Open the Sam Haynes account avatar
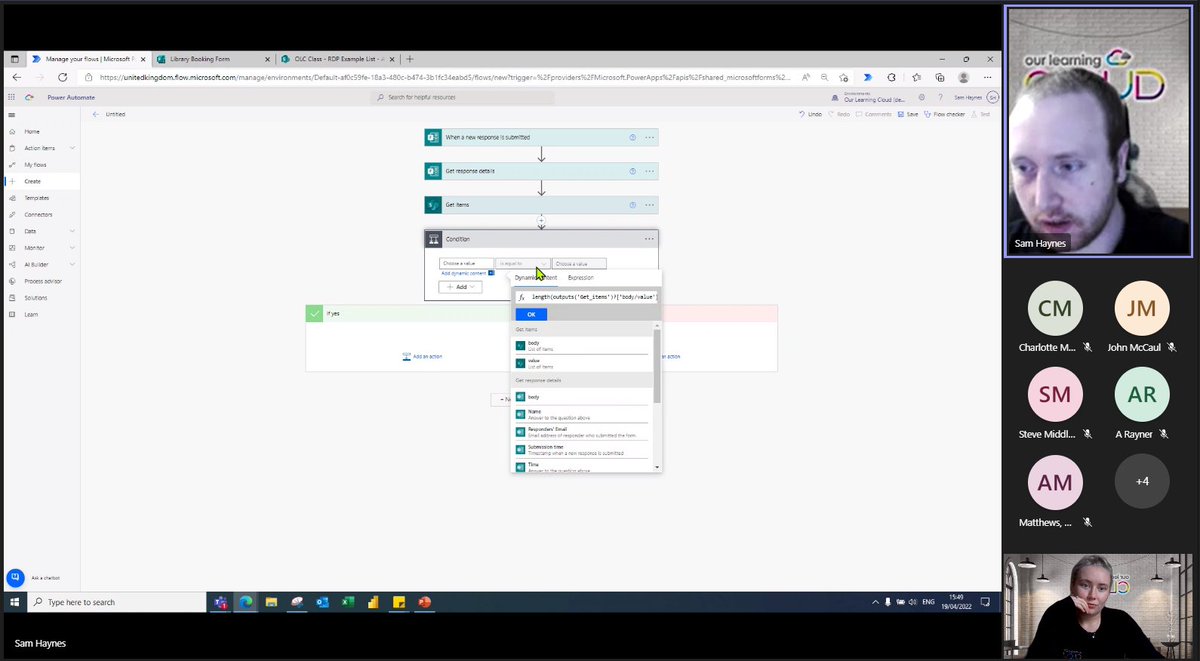 click(992, 97)
